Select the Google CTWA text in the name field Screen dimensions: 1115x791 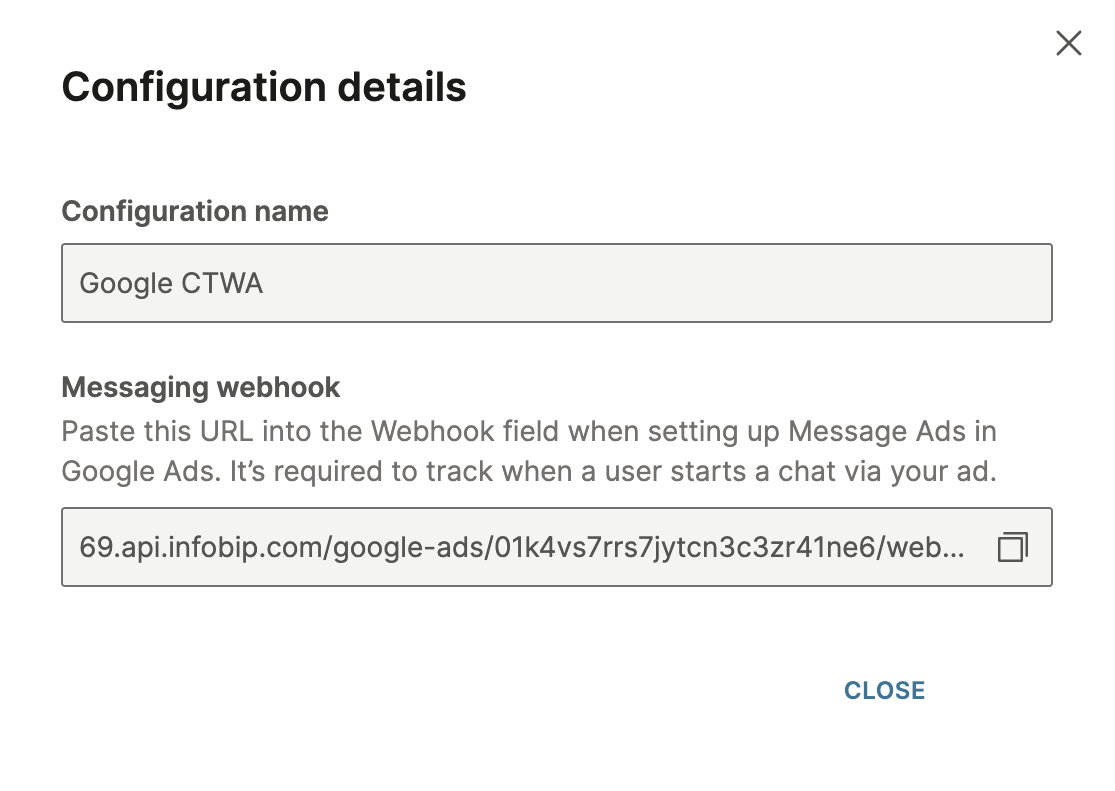point(170,283)
